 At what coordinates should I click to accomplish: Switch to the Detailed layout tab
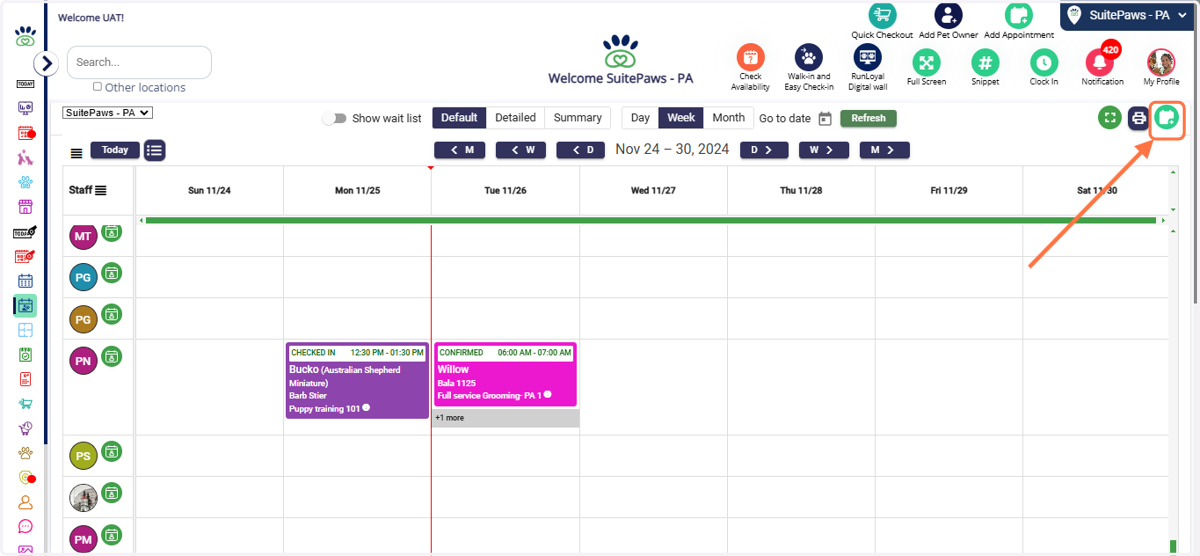[516, 118]
